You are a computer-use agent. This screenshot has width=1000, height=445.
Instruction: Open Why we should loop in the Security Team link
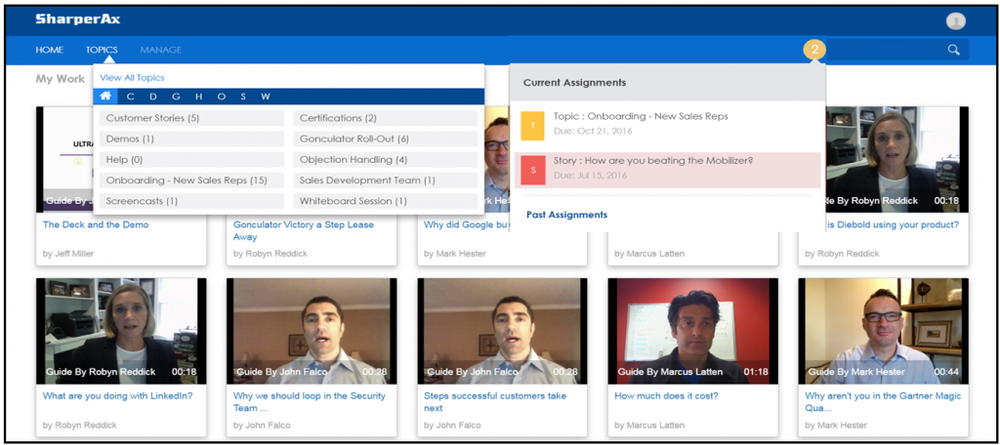(x=309, y=402)
